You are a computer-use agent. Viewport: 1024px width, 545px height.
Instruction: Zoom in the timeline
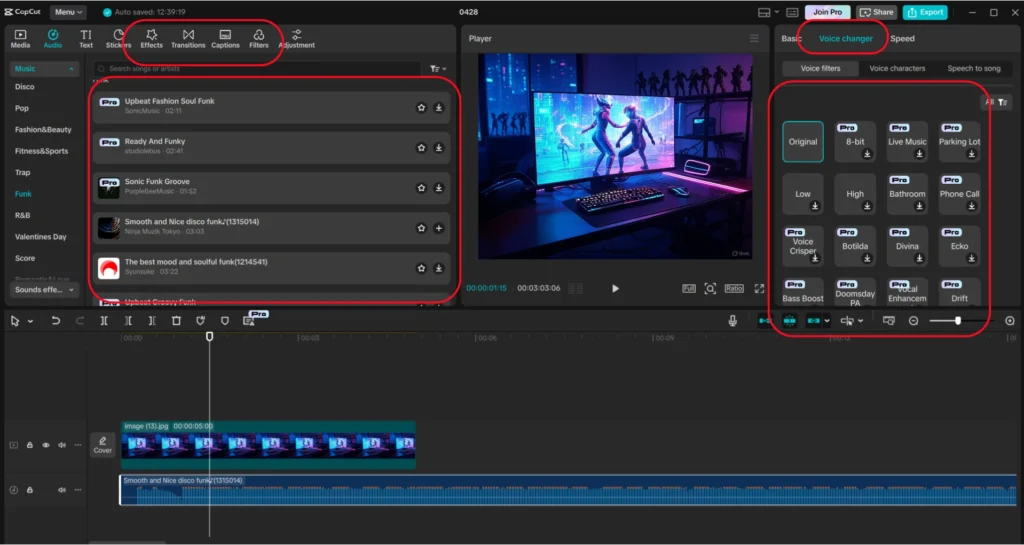(x=1010, y=320)
